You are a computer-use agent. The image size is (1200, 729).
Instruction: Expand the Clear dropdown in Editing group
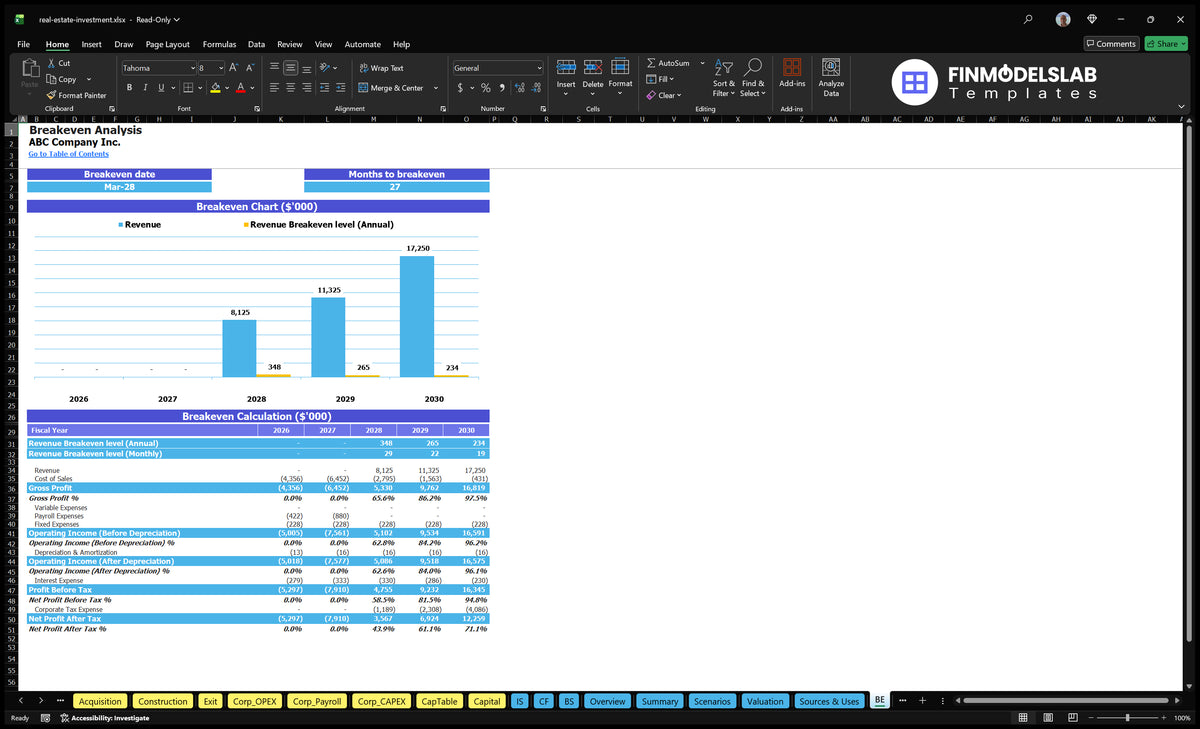click(679, 95)
